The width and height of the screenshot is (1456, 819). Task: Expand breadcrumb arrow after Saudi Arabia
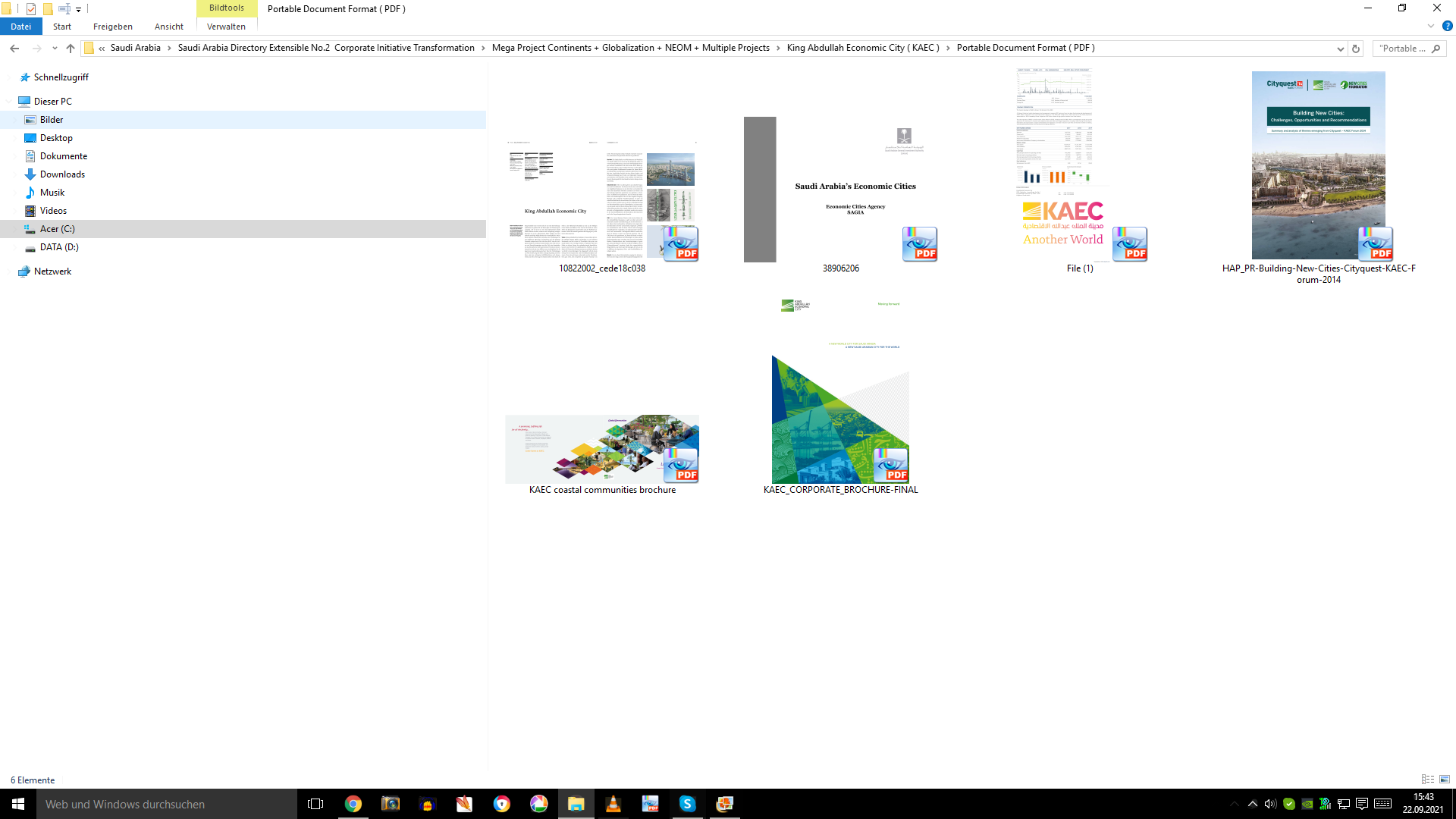169,49
